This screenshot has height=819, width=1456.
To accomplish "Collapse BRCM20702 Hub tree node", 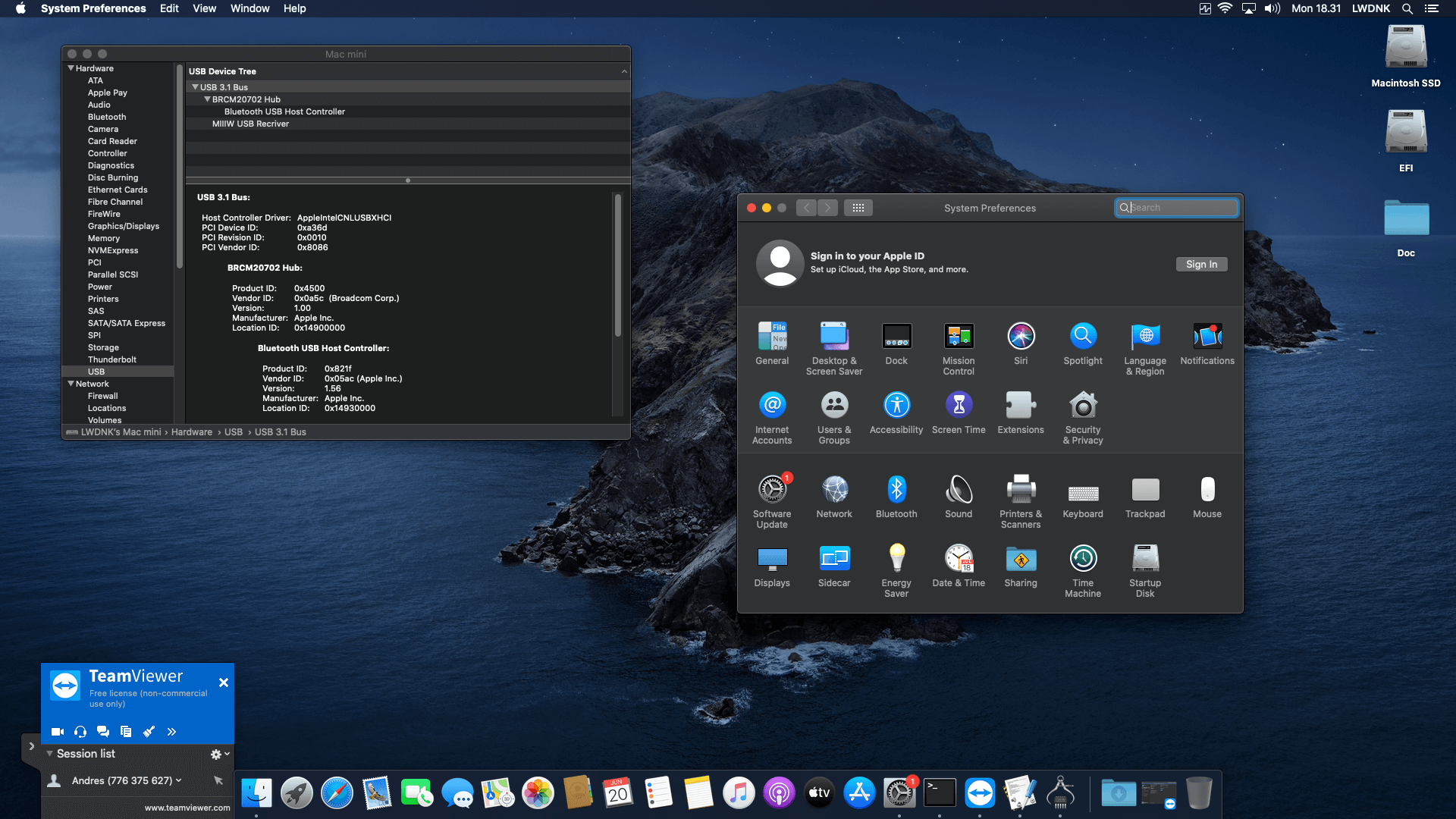I will click(207, 99).
